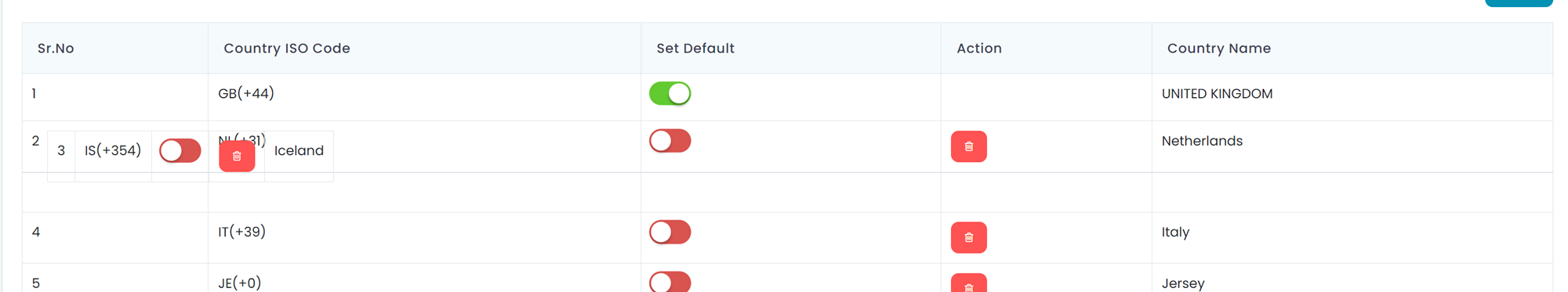
Task: Click the Country ISO Code column header
Action: tap(287, 49)
